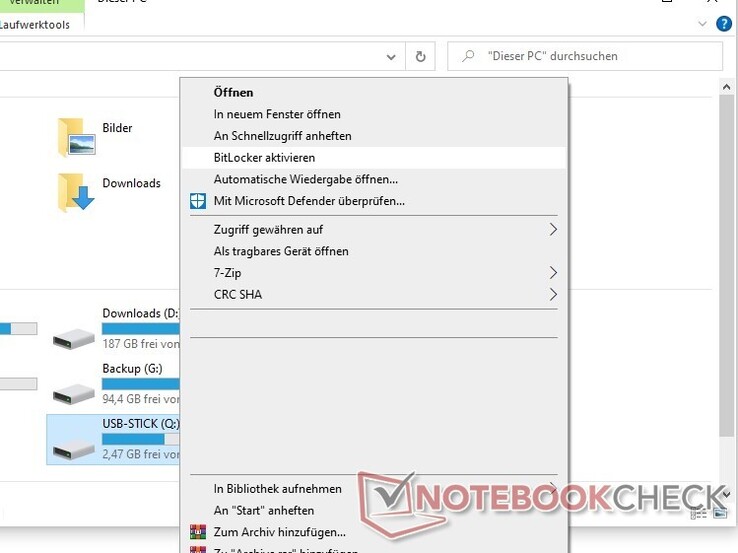The width and height of the screenshot is (738, 553).
Task: Click the Downloads (D:) usage bar
Action: coord(141,329)
